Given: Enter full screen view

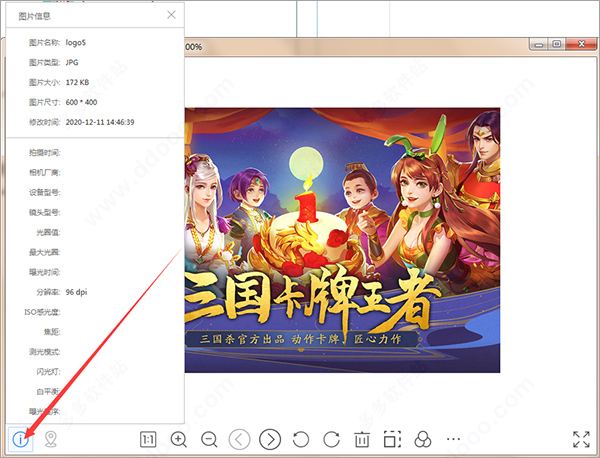Looking at the screenshot, I should pos(581,439).
